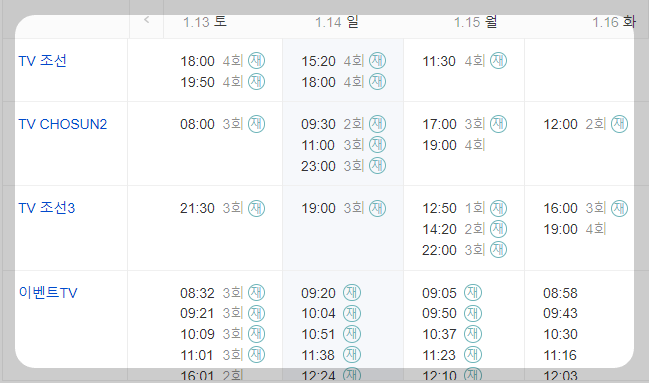Click rerun badge next to TV 조선 19:50

click(256, 82)
